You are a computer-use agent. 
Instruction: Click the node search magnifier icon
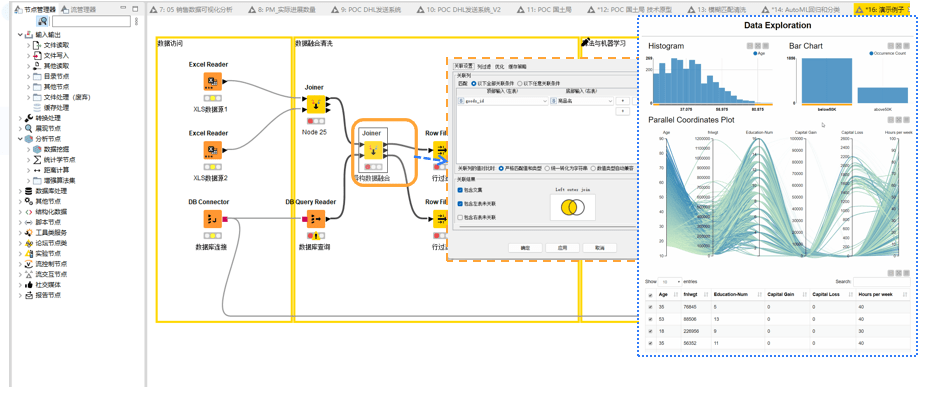coord(43,21)
